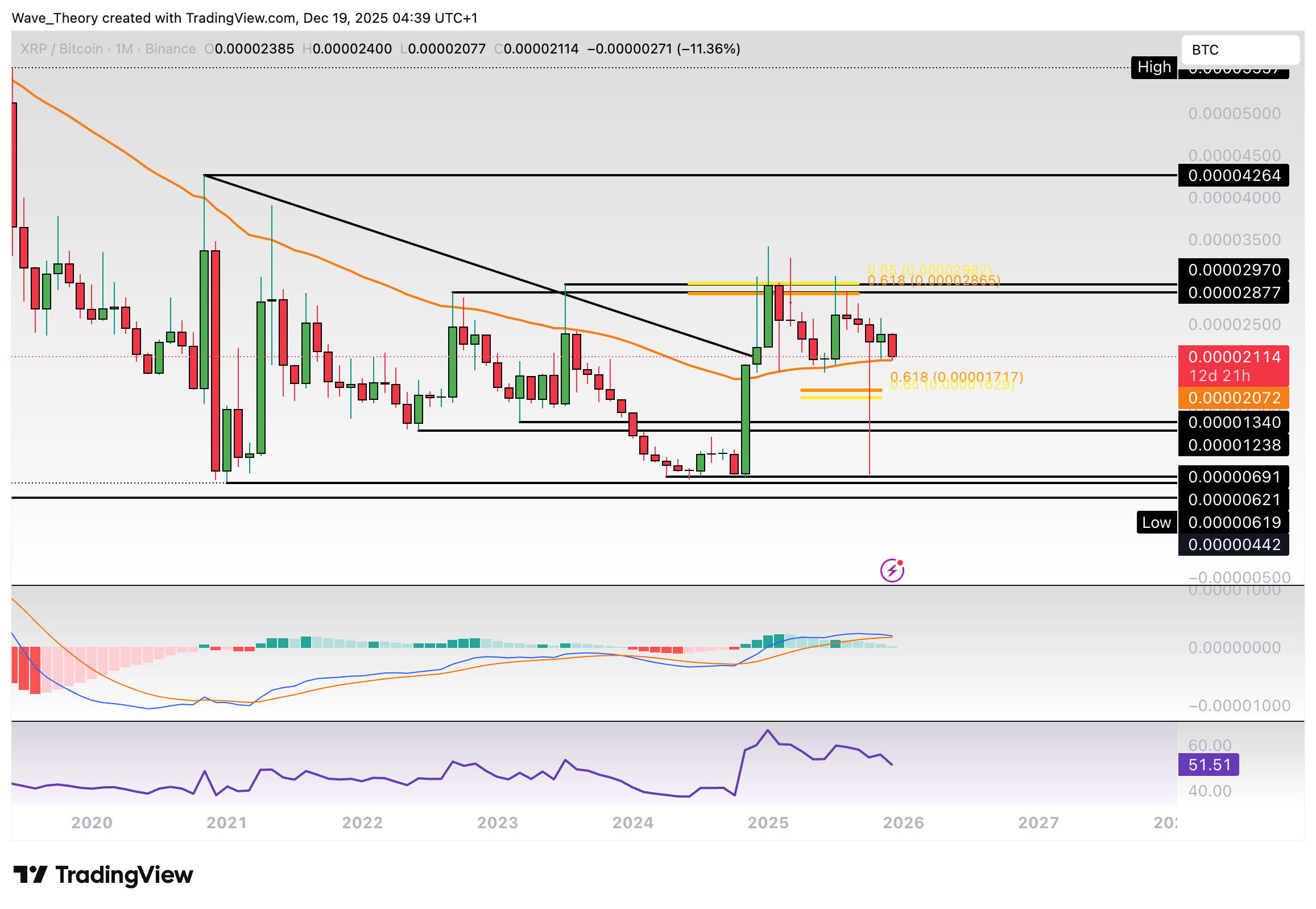
Task: Click the red current price label 0.00002114
Action: click(1233, 357)
